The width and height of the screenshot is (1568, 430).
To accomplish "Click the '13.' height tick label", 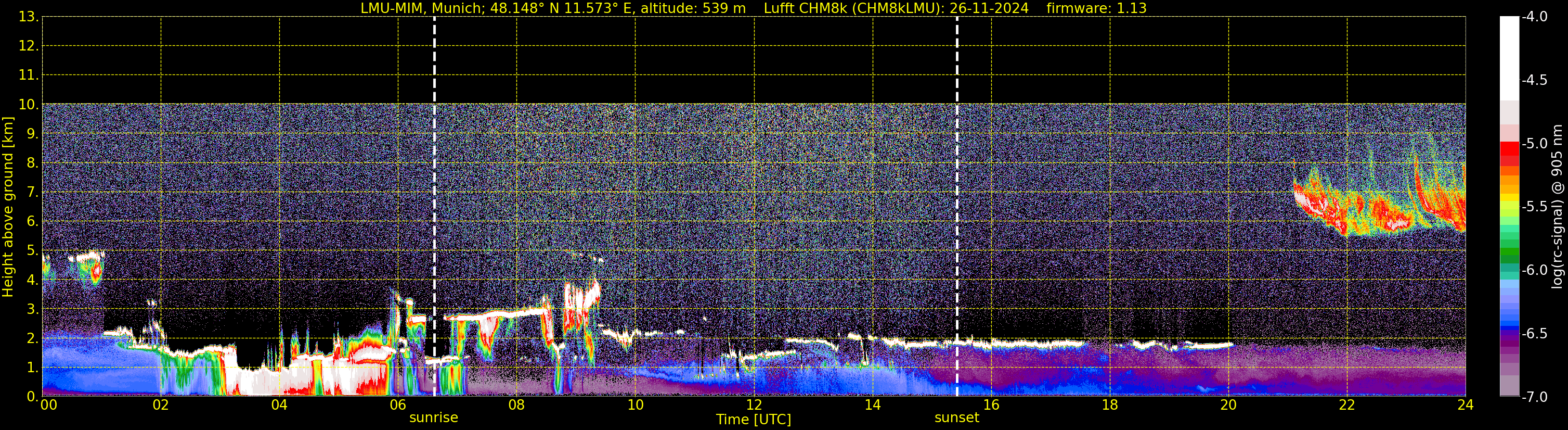I will click(29, 17).
